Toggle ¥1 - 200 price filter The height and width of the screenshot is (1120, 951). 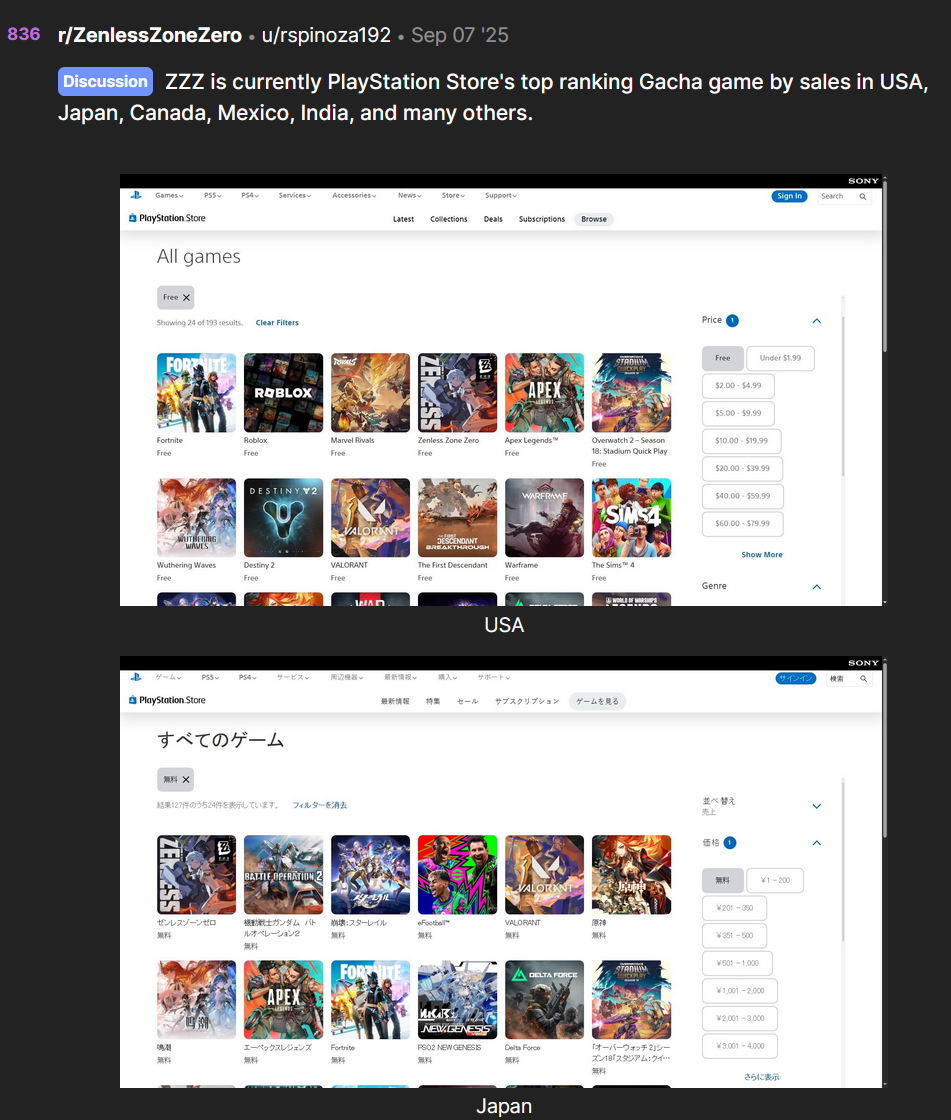[x=775, y=880]
